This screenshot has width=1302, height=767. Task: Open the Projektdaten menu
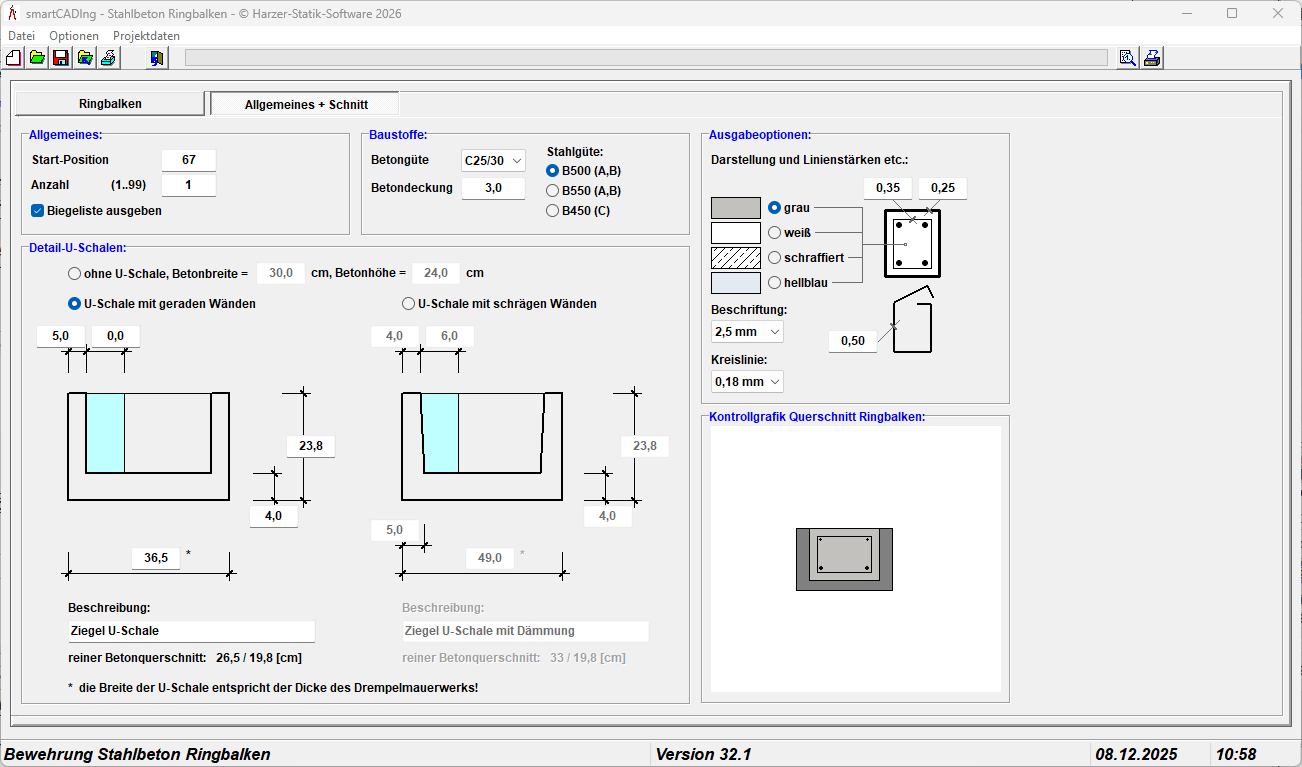coord(146,36)
